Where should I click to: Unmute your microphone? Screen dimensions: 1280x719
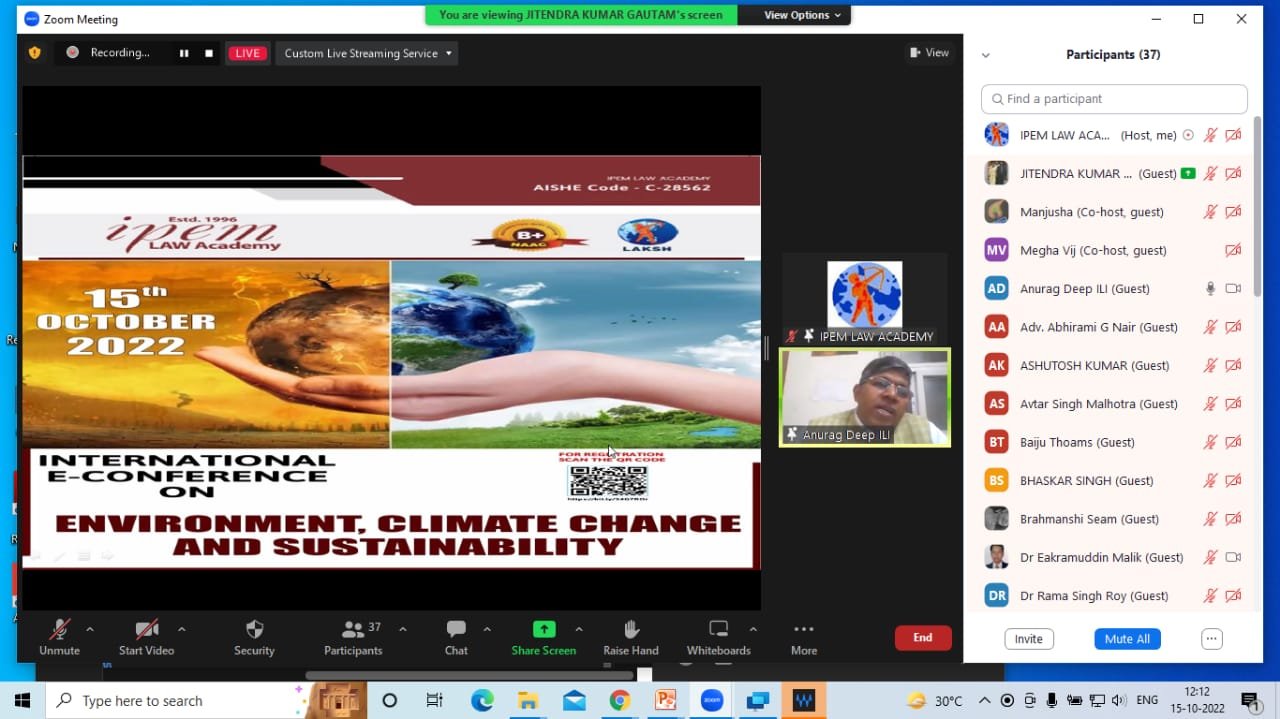pyautogui.click(x=59, y=630)
